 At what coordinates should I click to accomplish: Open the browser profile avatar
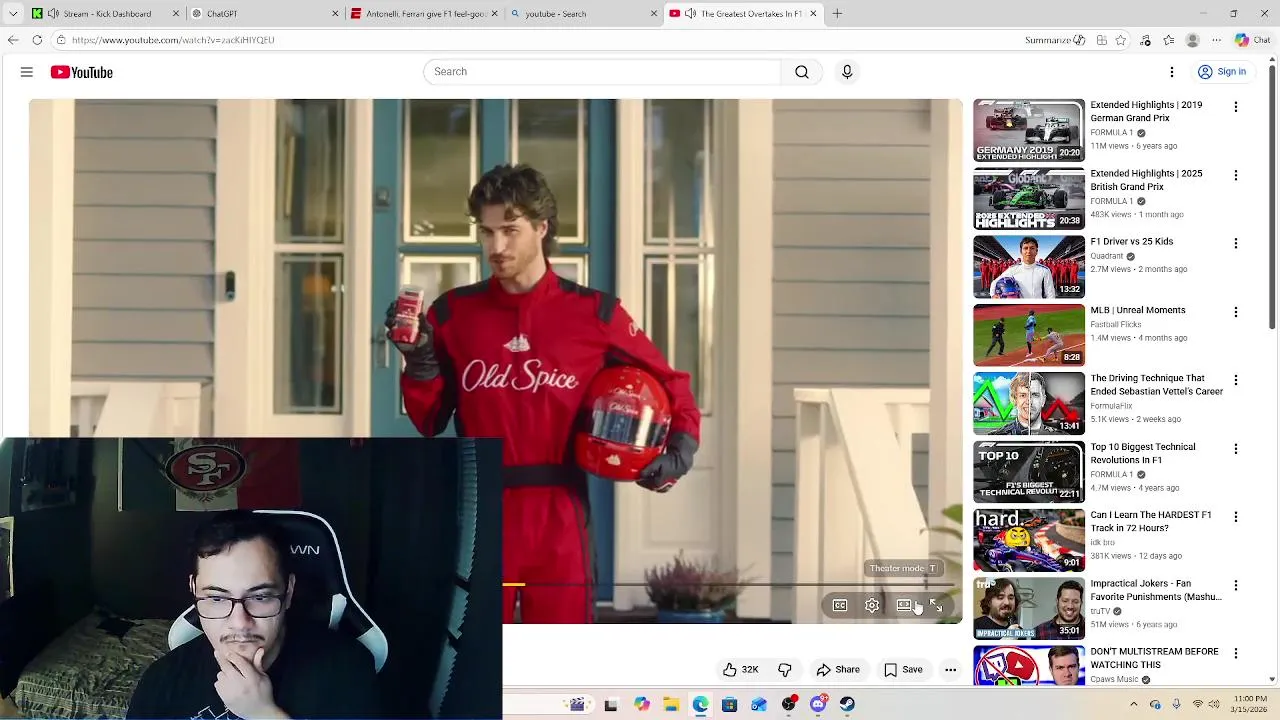1192,40
